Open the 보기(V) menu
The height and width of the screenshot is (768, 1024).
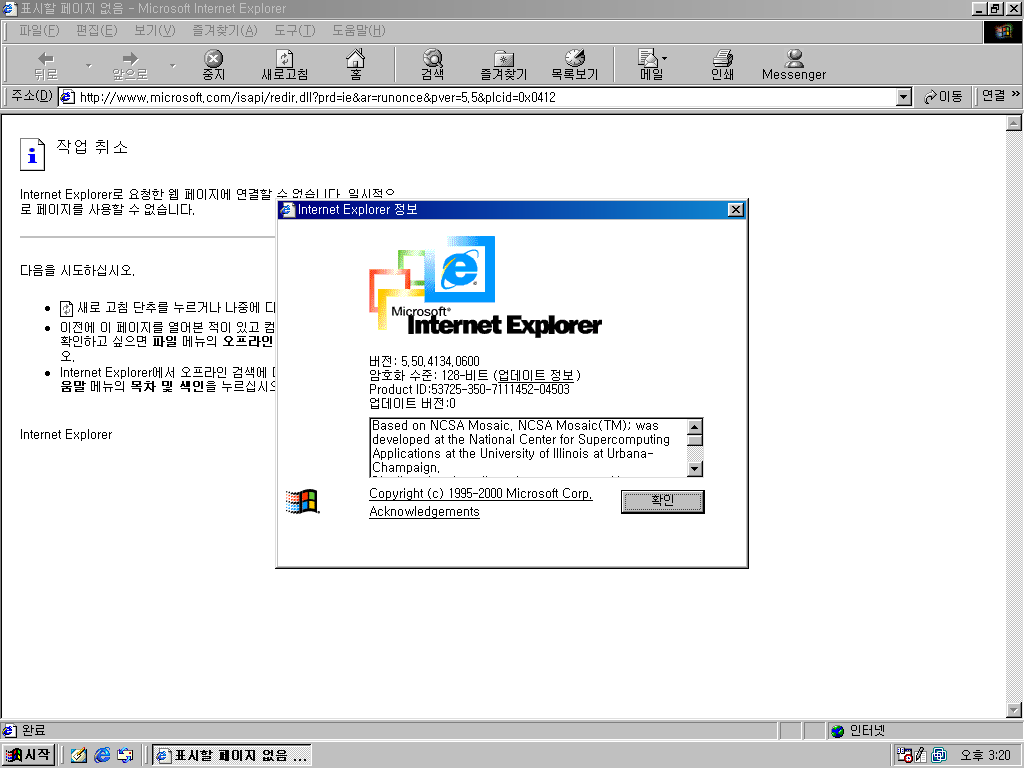[154, 31]
